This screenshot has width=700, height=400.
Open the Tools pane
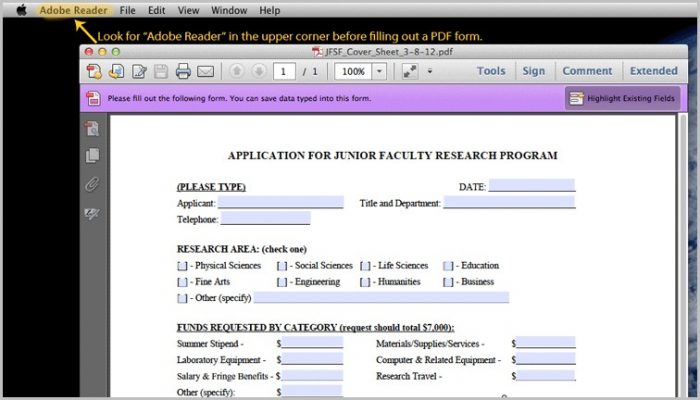(x=491, y=71)
